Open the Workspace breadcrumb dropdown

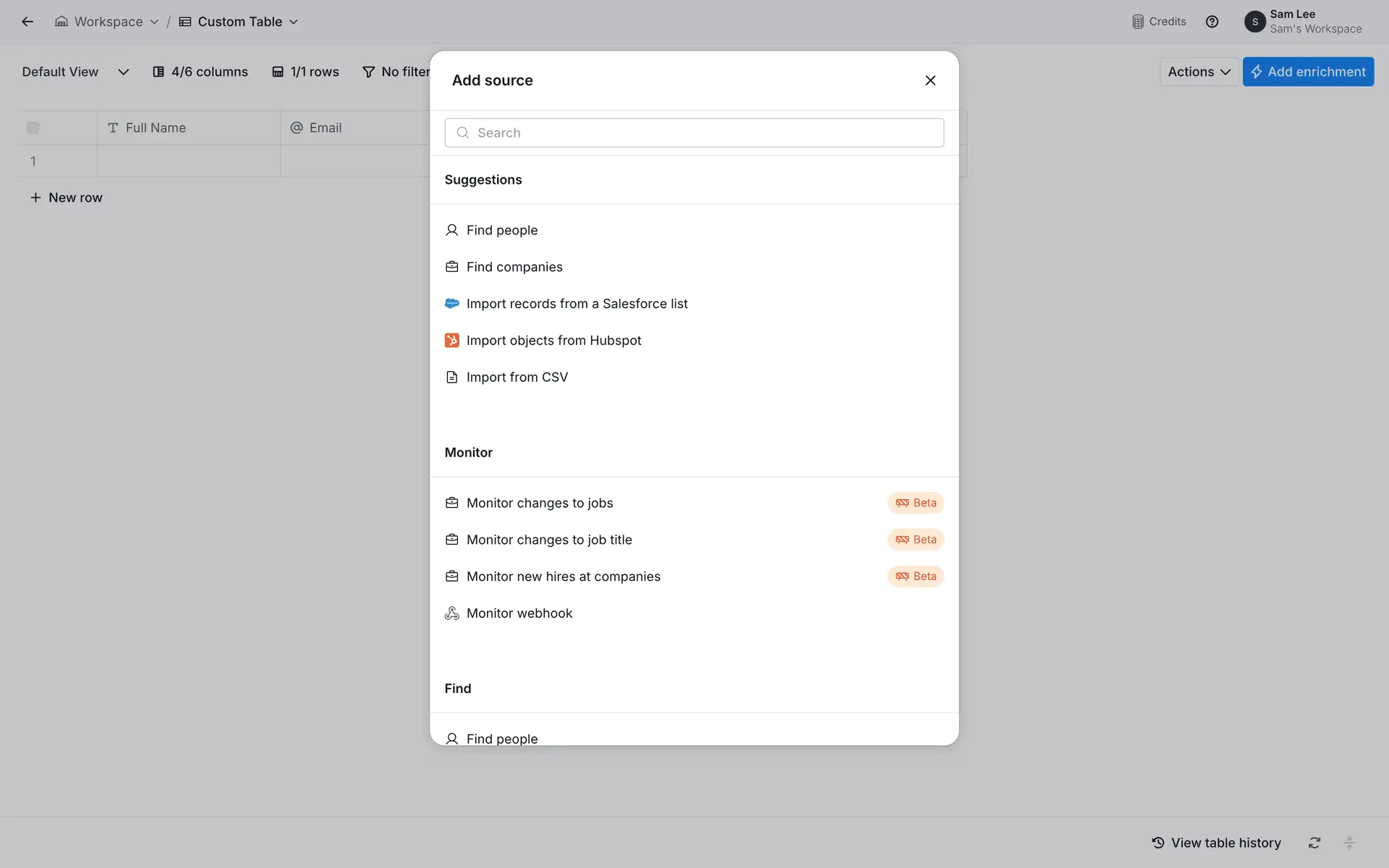(x=107, y=22)
